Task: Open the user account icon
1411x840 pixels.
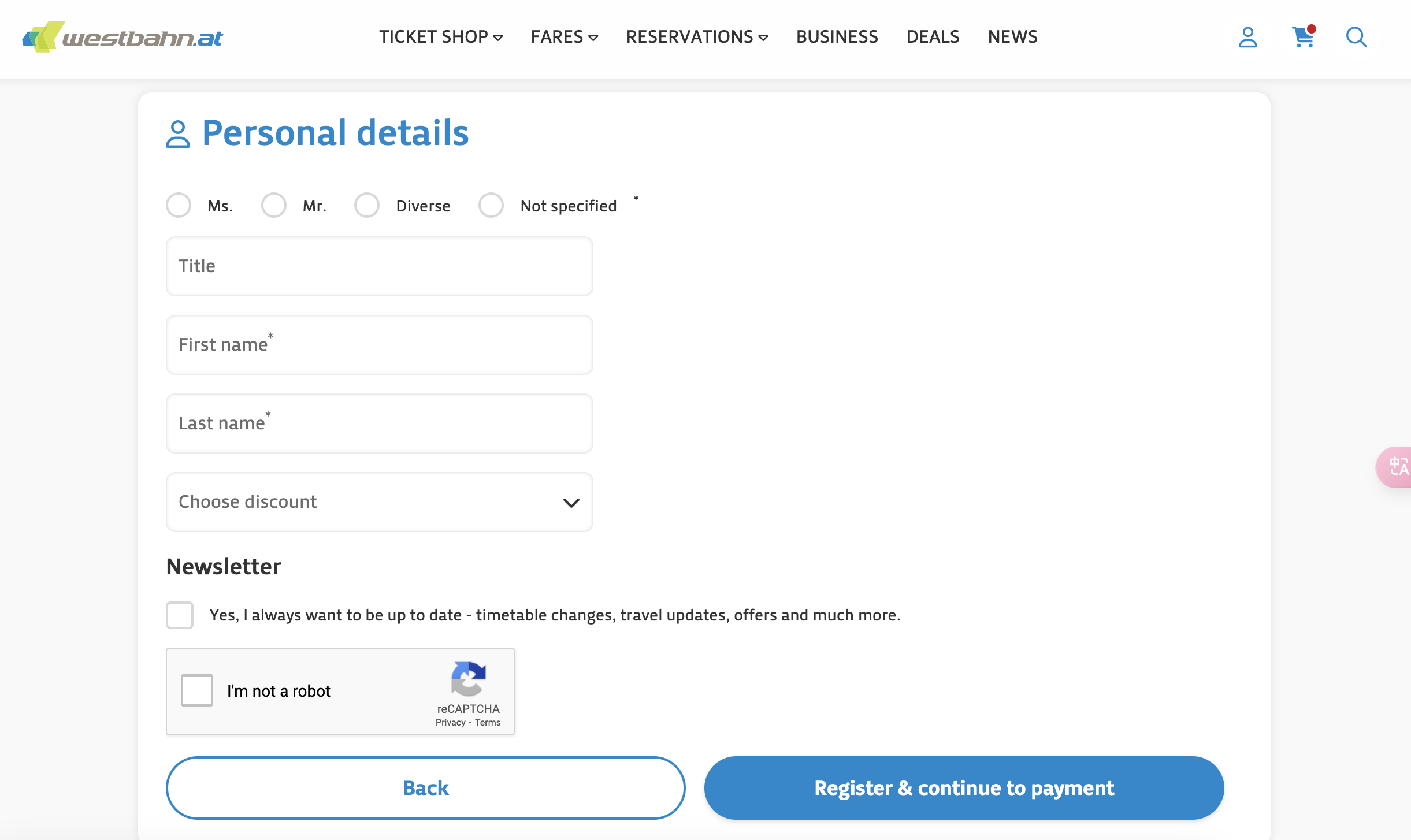Action: pyautogui.click(x=1247, y=38)
